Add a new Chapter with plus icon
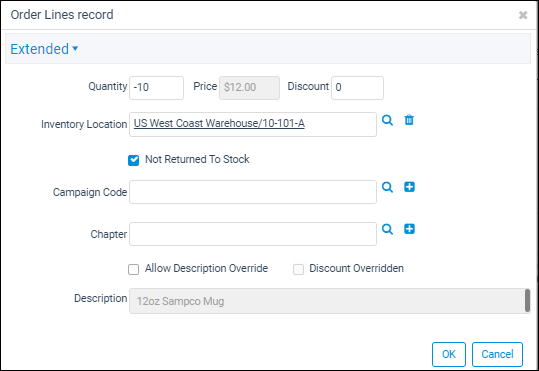539x371 pixels. click(x=409, y=229)
